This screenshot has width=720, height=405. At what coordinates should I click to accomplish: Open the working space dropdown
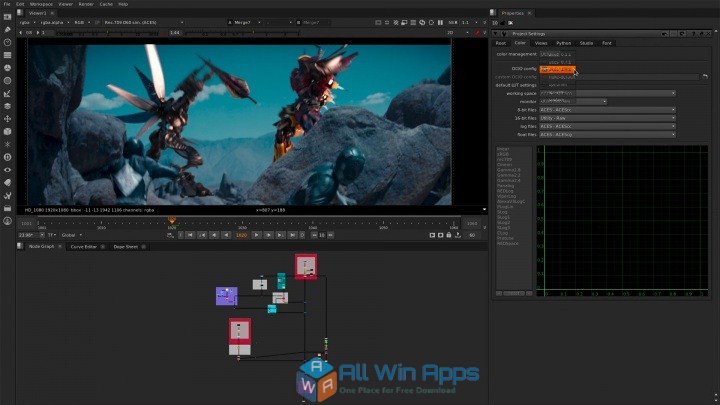click(x=608, y=93)
